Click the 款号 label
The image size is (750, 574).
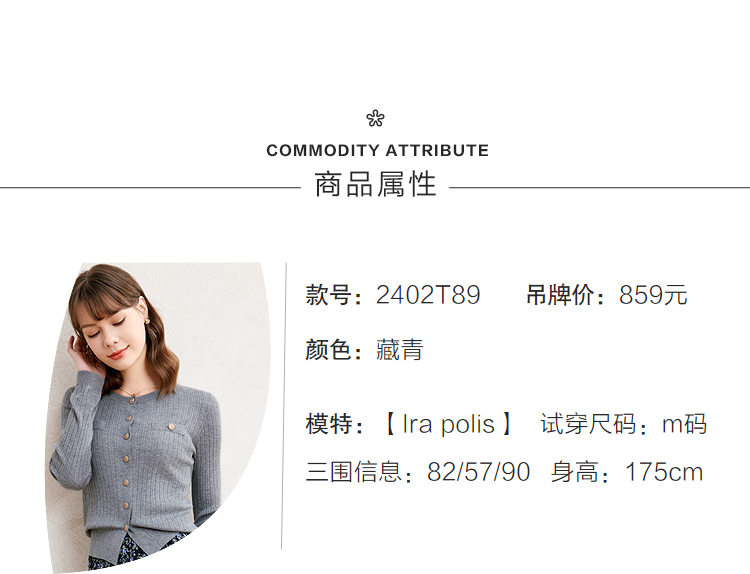[329, 296]
